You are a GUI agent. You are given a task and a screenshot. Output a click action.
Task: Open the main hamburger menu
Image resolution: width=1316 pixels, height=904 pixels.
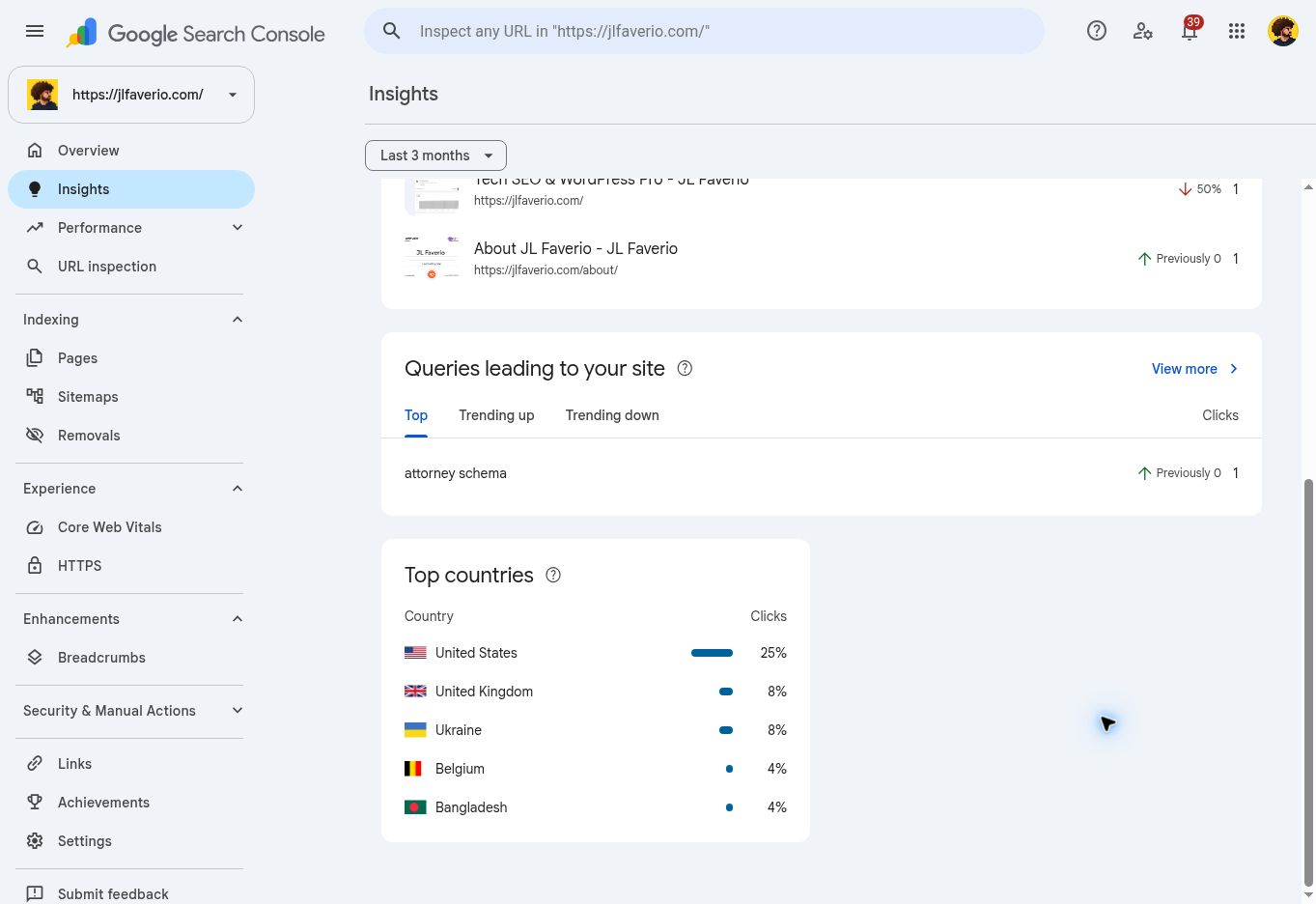pyautogui.click(x=35, y=31)
